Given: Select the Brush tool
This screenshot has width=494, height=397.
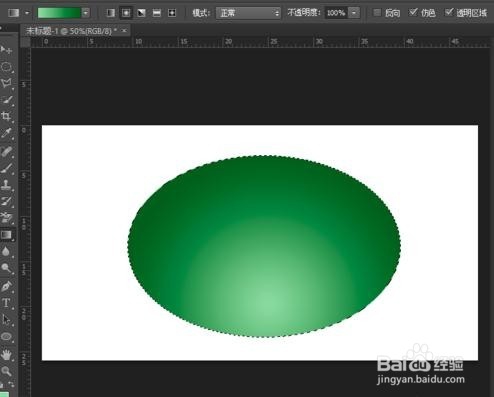Looking at the screenshot, I should pyautogui.click(x=6, y=168).
